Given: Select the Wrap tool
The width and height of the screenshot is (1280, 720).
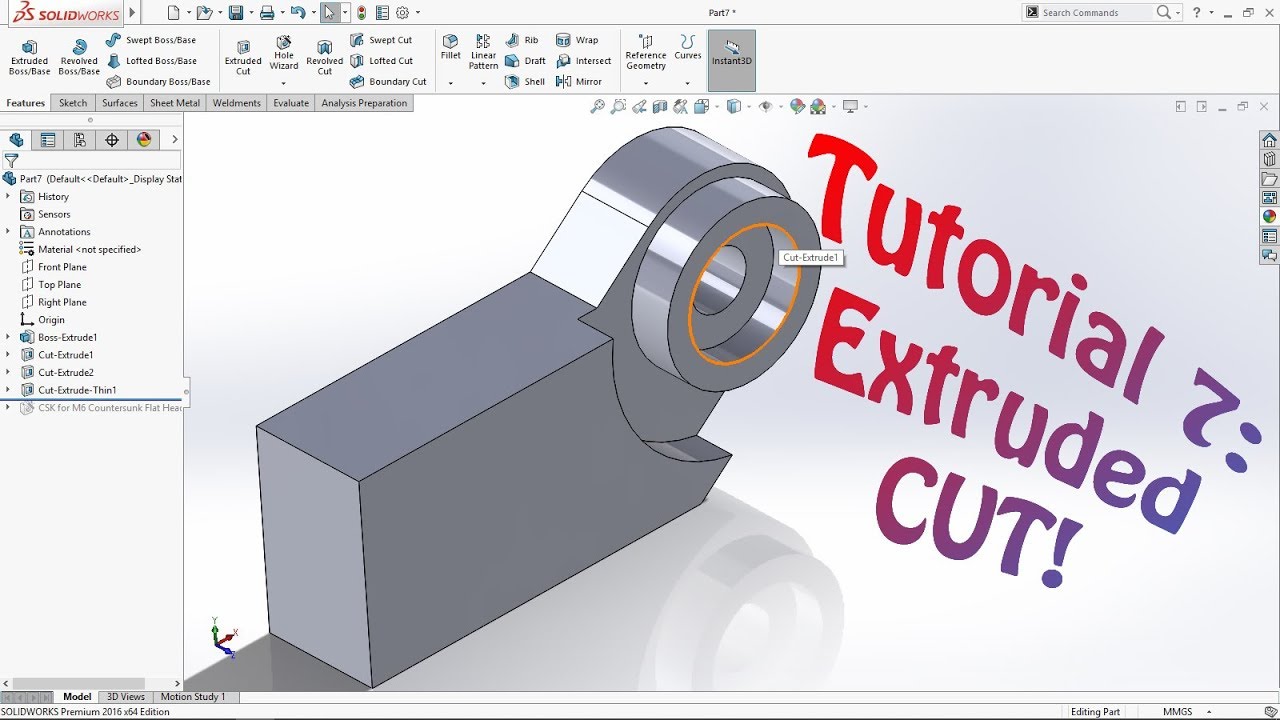Looking at the screenshot, I should click(x=577, y=40).
